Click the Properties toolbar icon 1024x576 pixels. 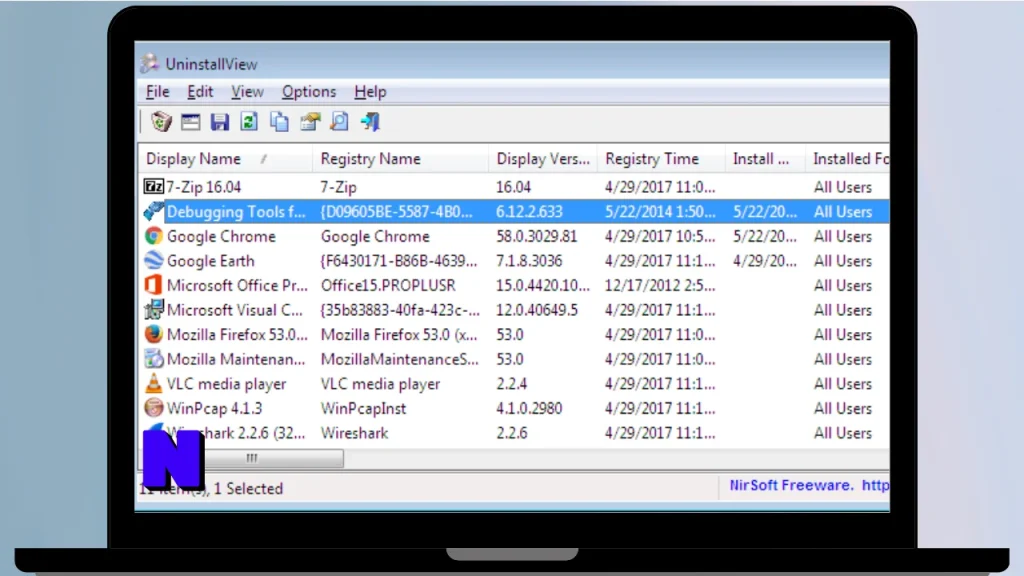(x=310, y=121)
